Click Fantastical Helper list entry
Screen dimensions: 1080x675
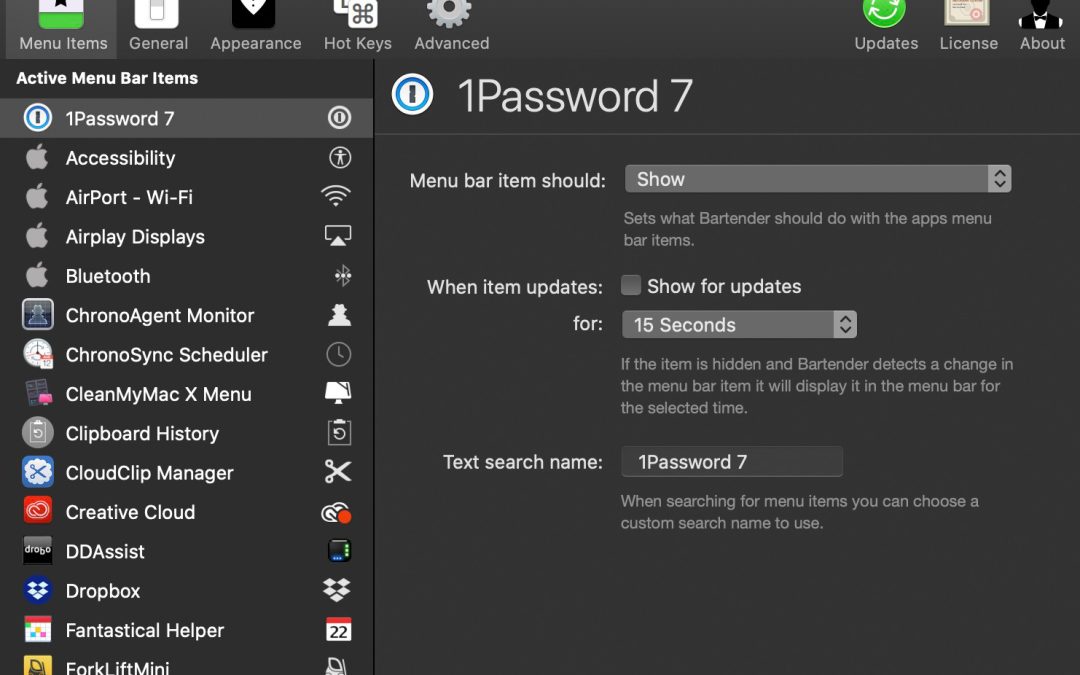coord(145,630)
